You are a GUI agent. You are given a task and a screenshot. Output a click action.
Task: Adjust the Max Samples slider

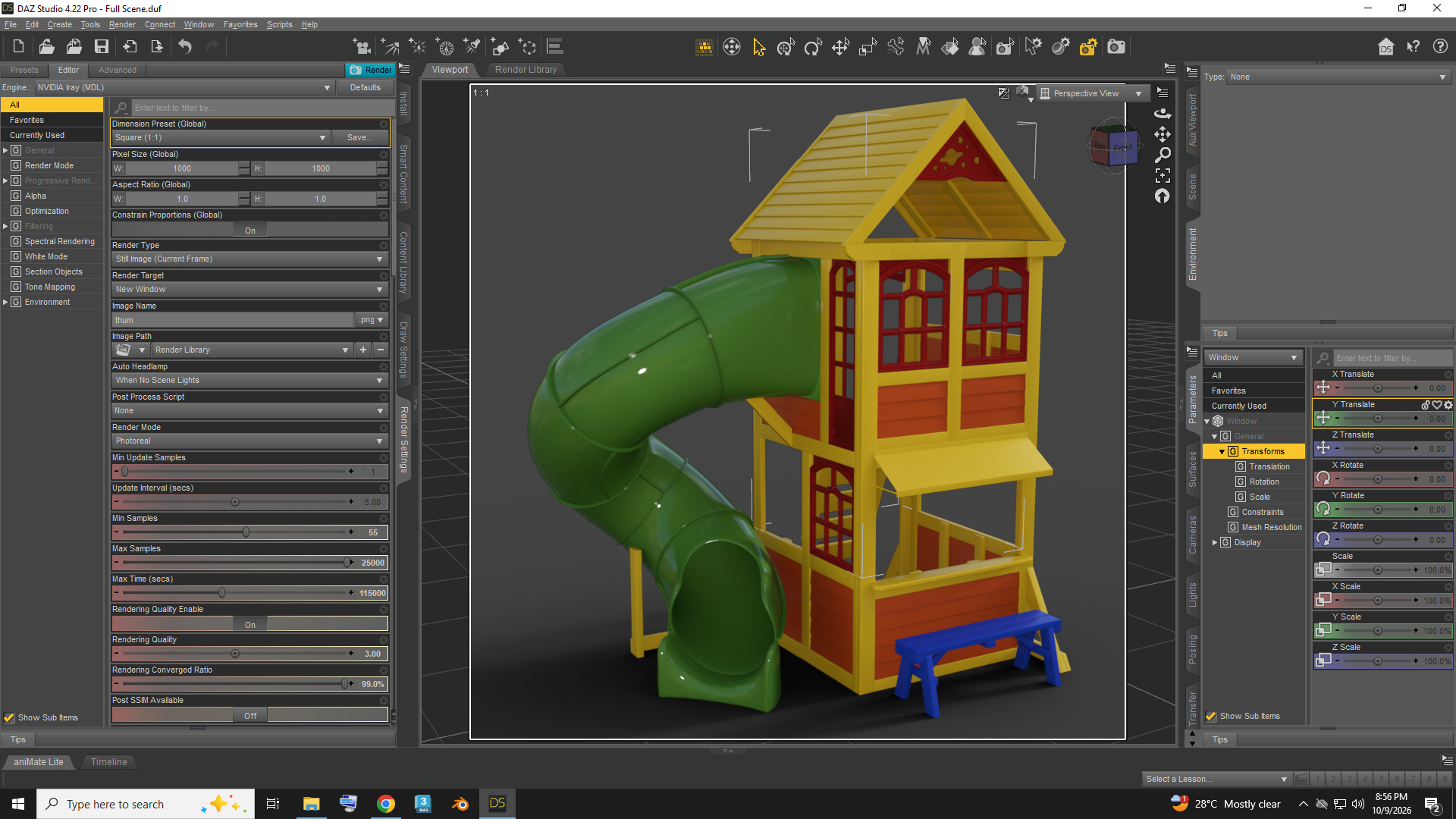click(235, 563)
